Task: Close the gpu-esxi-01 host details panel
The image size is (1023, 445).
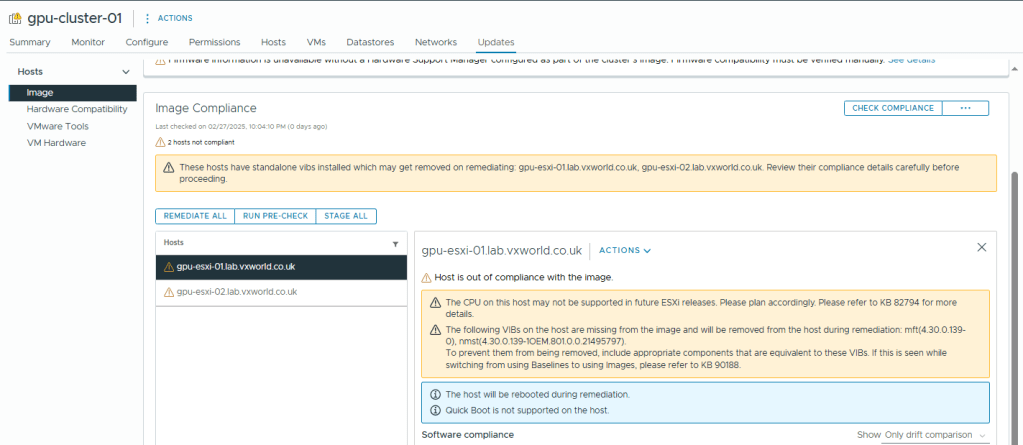Action: point(981,247)
